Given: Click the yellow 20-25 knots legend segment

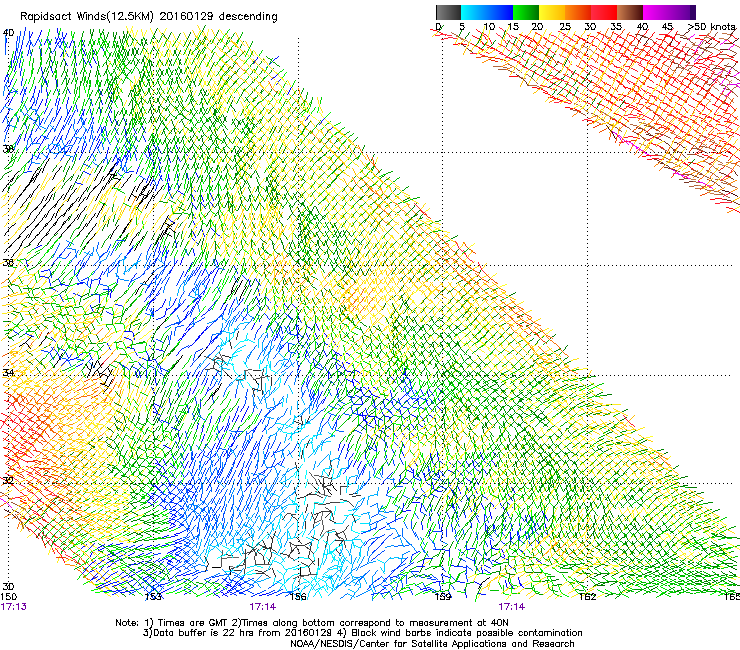Looking at the screenshot, I should 552,12.
